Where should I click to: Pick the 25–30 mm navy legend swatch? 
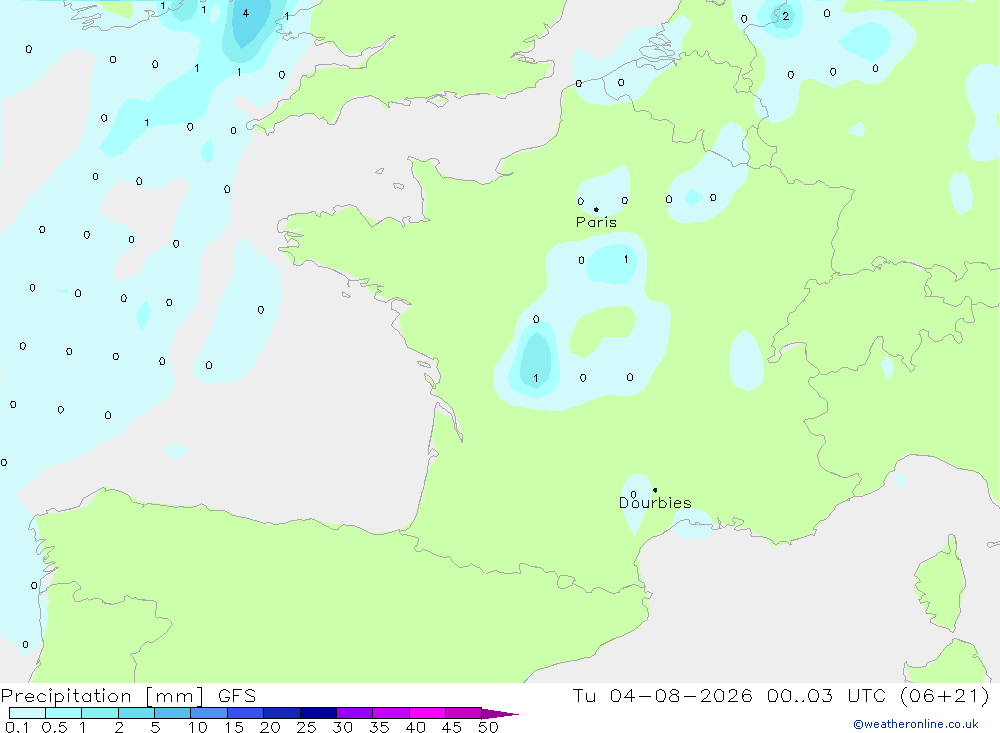[318, 713]
